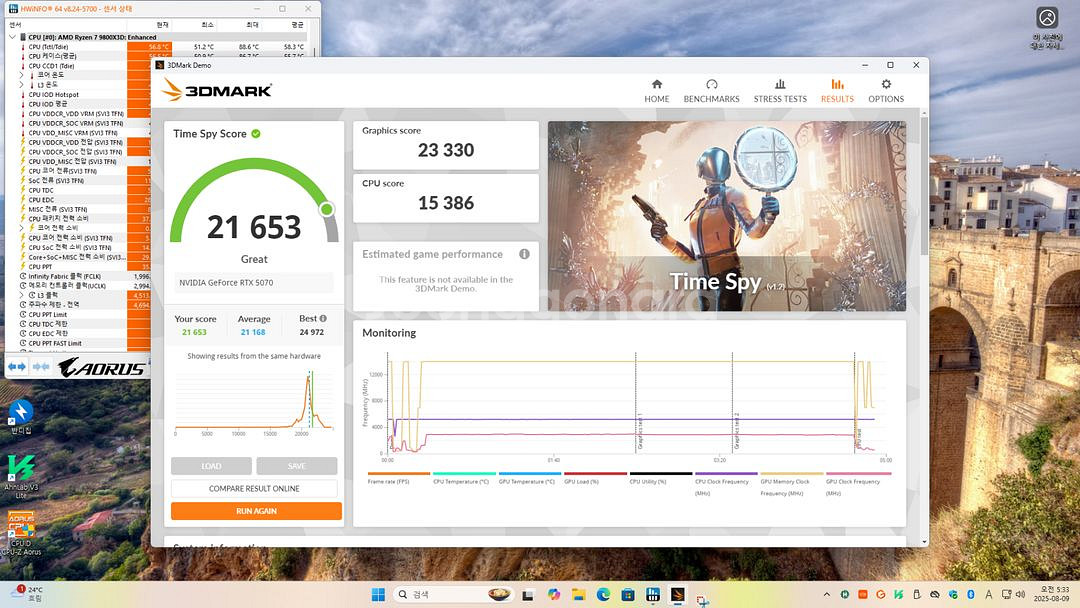Click the HWiNFO blue navigation arrows icon
The height and width of the screenshot is (608, 1080).
click(x=17, y=367)
